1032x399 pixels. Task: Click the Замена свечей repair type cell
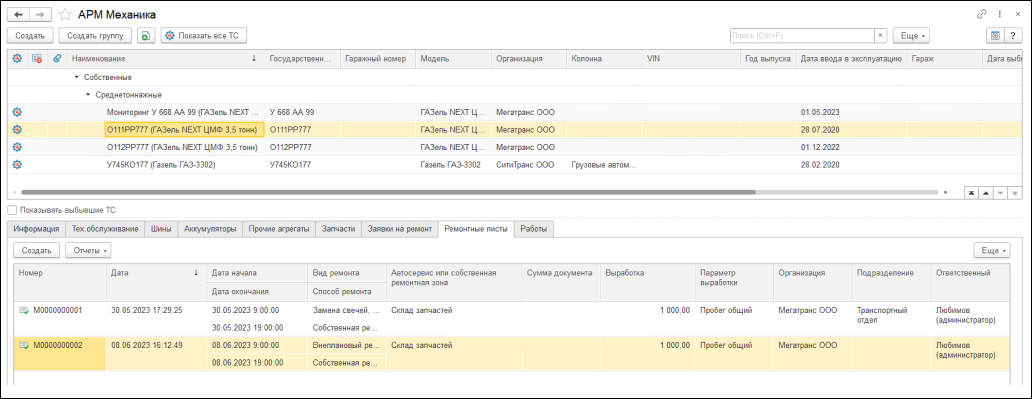click(x=346, y=310)
